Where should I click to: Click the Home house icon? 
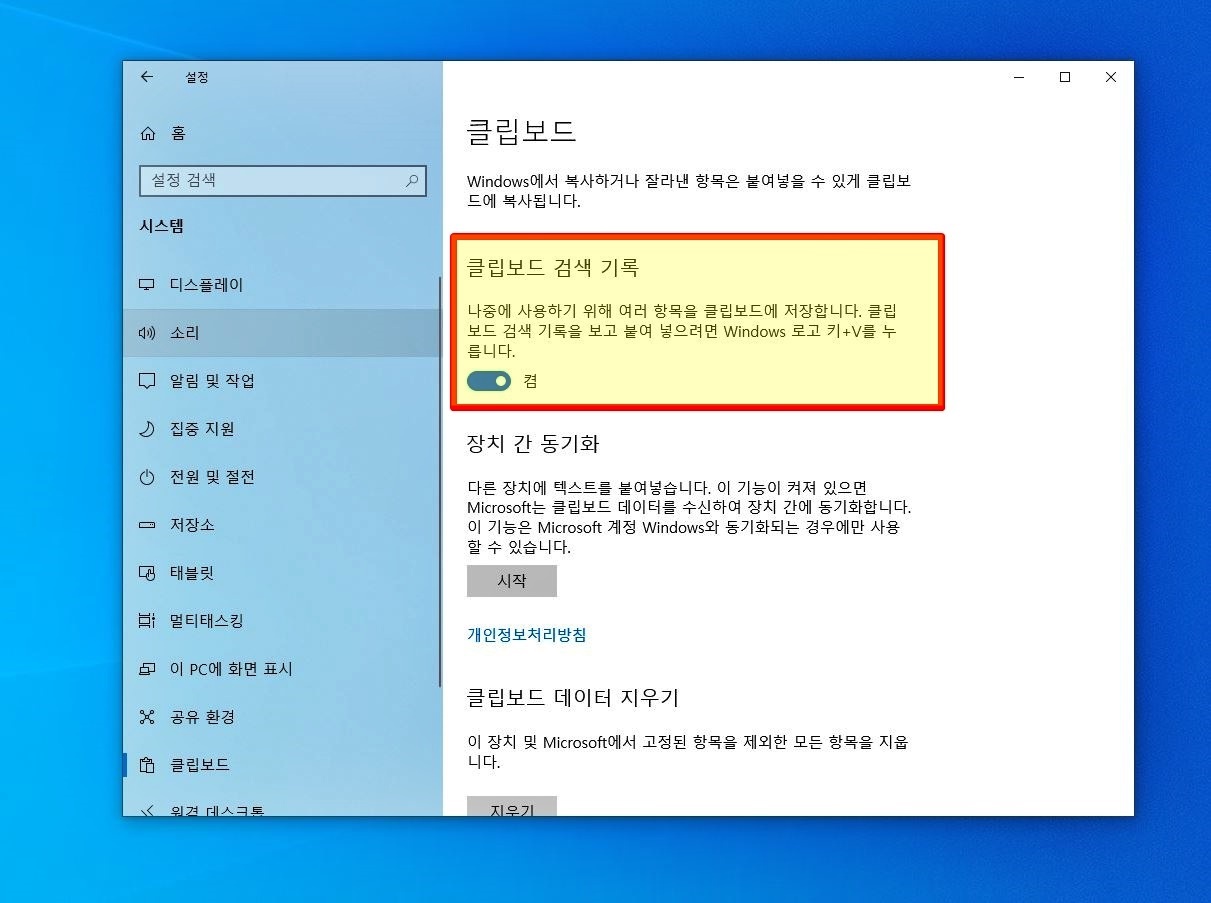(148, 133)
